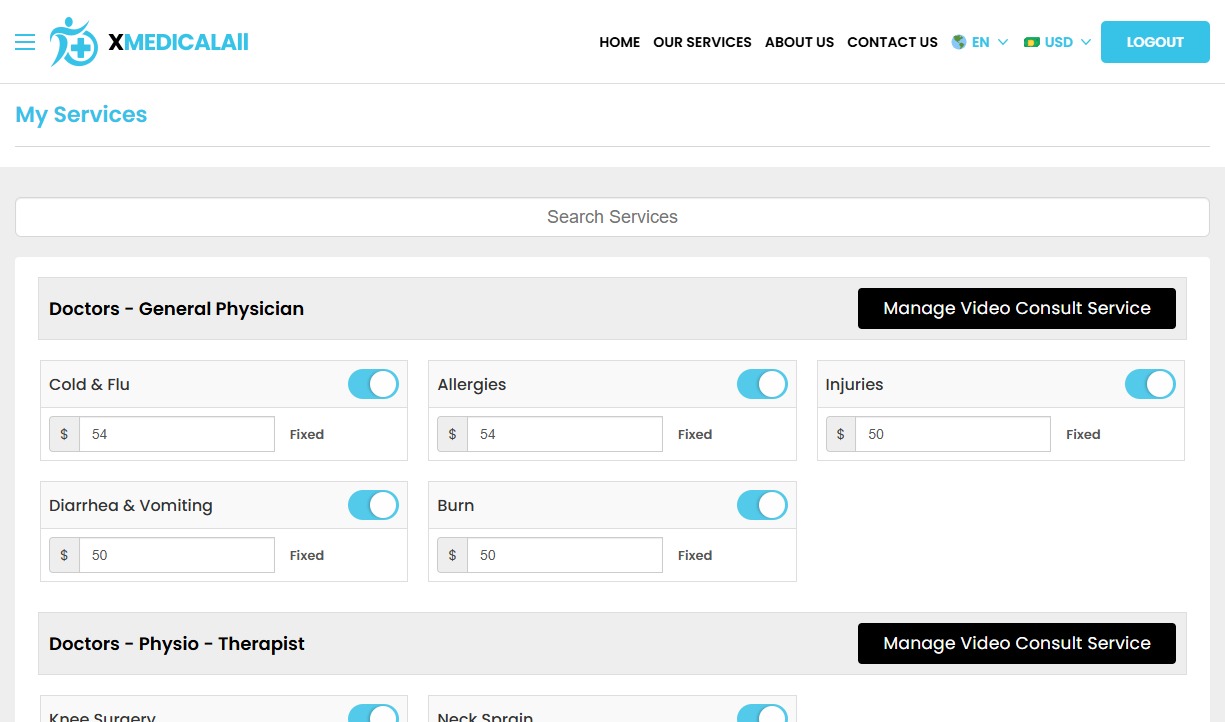
Task: Click the dollar sign beside Burn price
Action: pyautogui.click(x=452, y=555)
